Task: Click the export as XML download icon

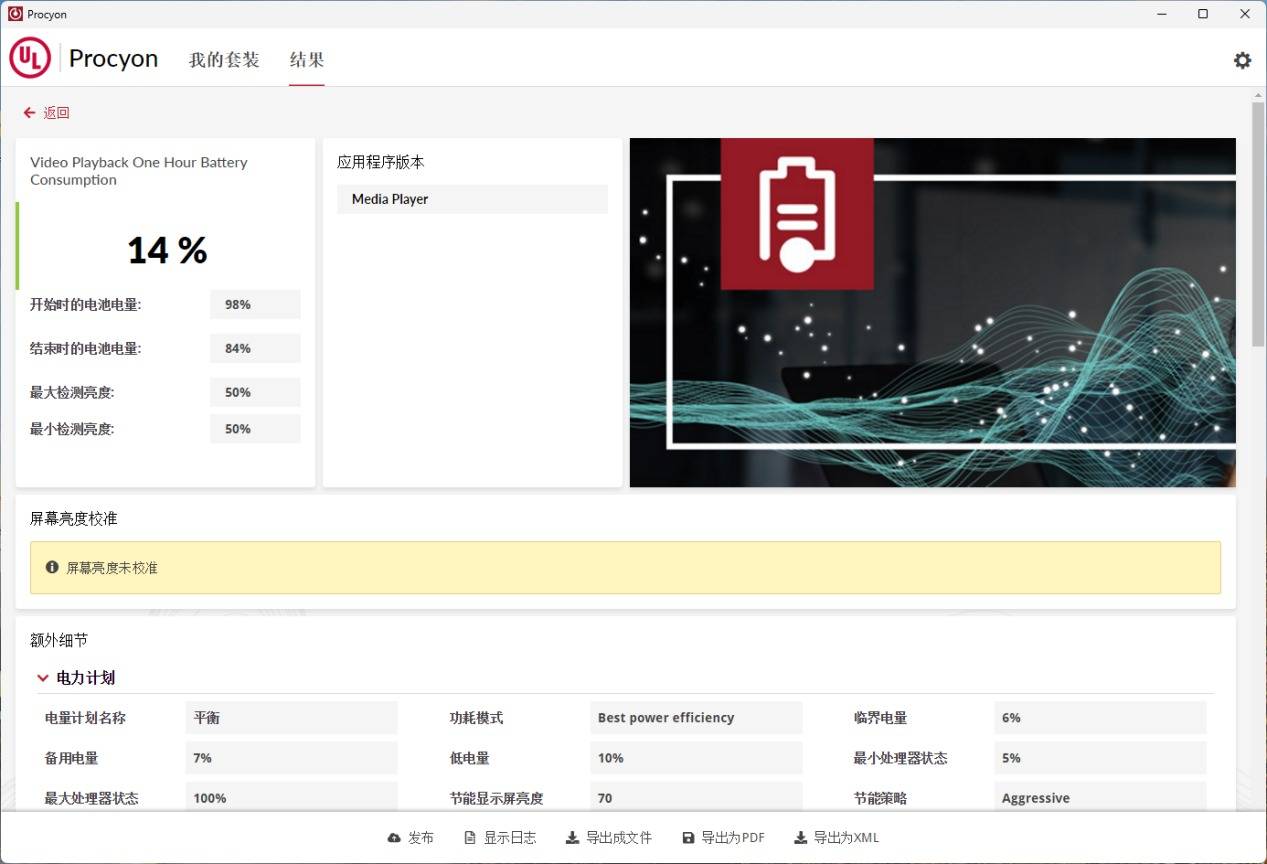Action: 800,838
